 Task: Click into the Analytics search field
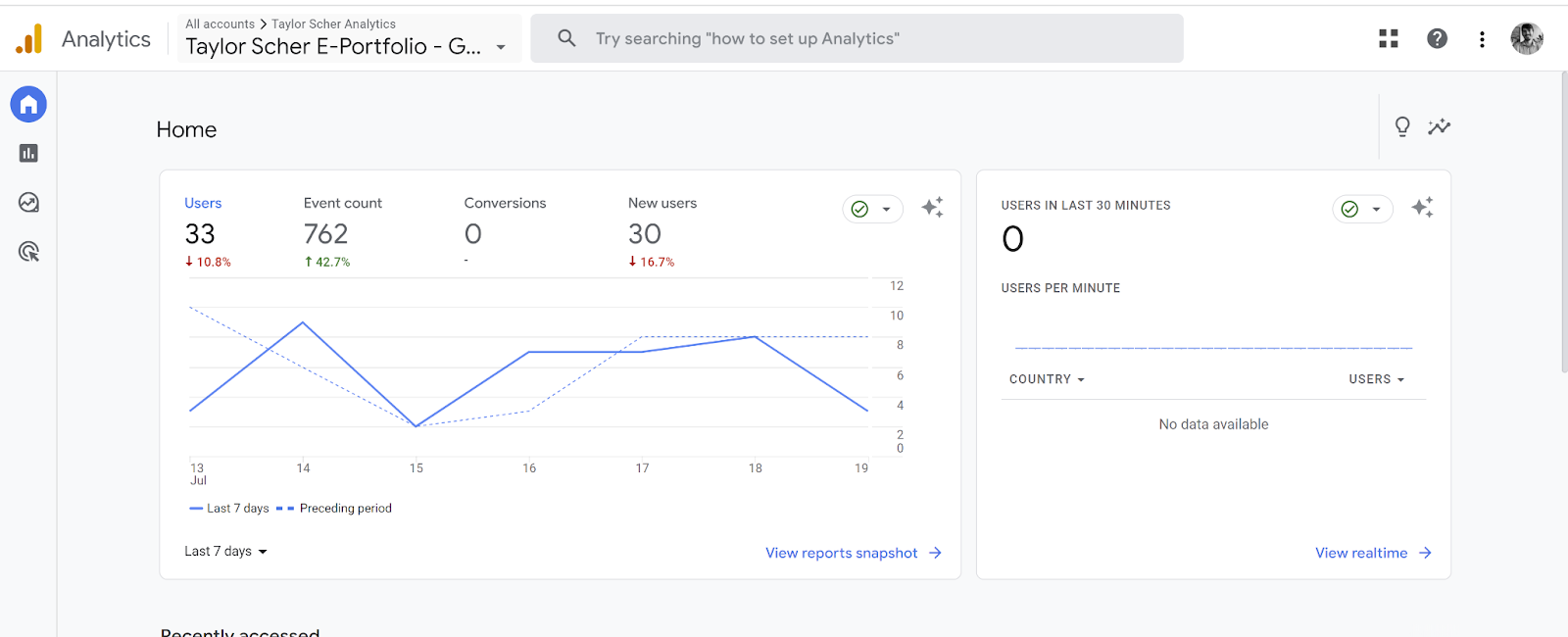click(x=857, y=38)
